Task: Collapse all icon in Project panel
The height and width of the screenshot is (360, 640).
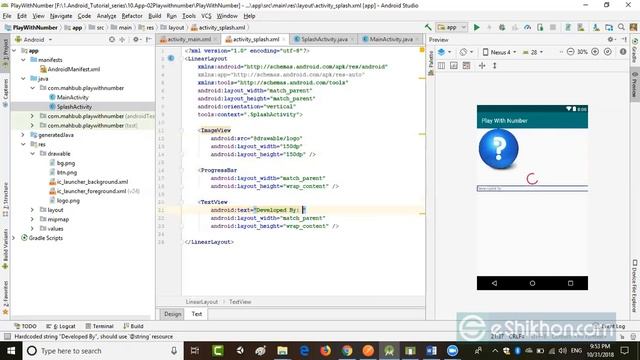Action: click(x=122, y=40)
